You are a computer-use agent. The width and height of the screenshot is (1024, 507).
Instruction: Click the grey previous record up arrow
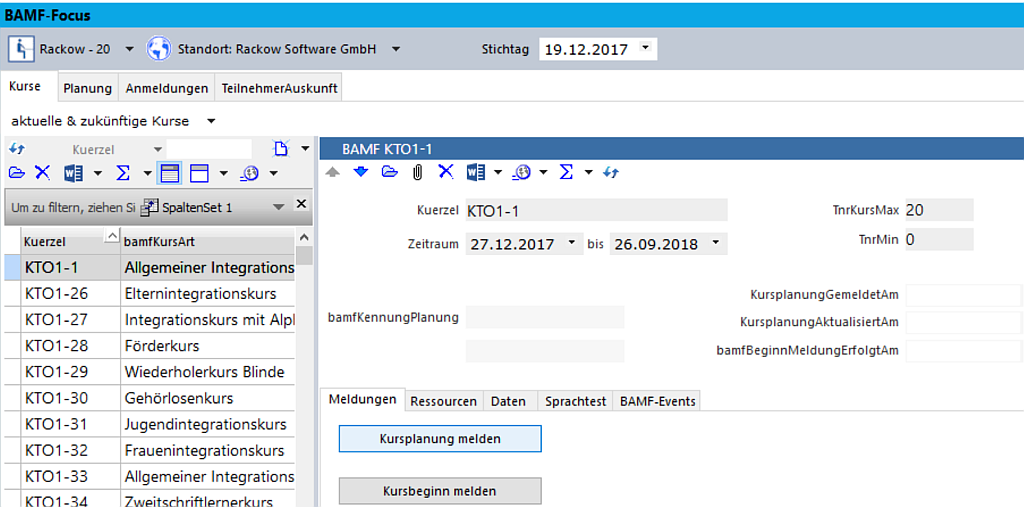coord(333,172)
